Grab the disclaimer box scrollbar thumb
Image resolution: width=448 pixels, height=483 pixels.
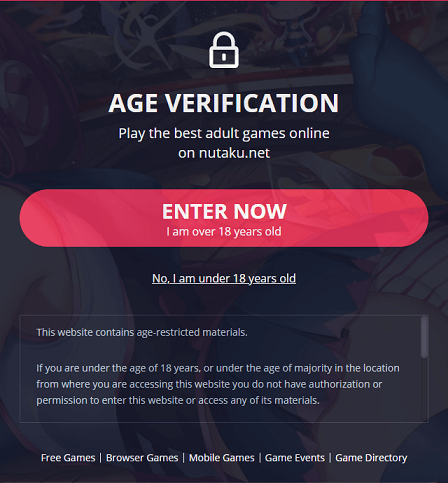pos(424,337)
